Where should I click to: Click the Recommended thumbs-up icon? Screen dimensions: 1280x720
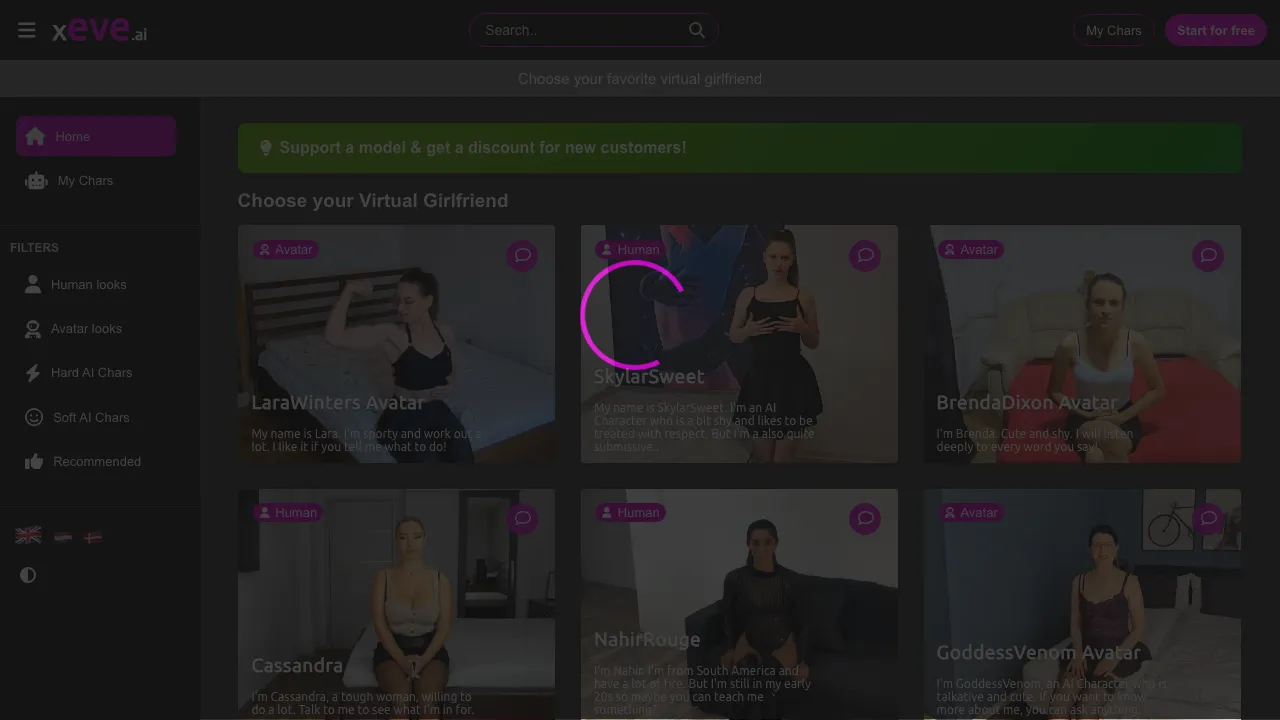click(x=33, y=461)
